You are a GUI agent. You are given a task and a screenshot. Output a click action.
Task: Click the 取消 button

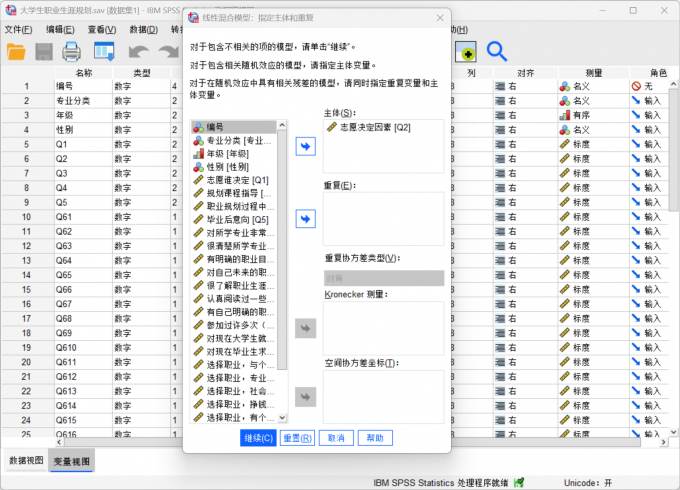335,438
